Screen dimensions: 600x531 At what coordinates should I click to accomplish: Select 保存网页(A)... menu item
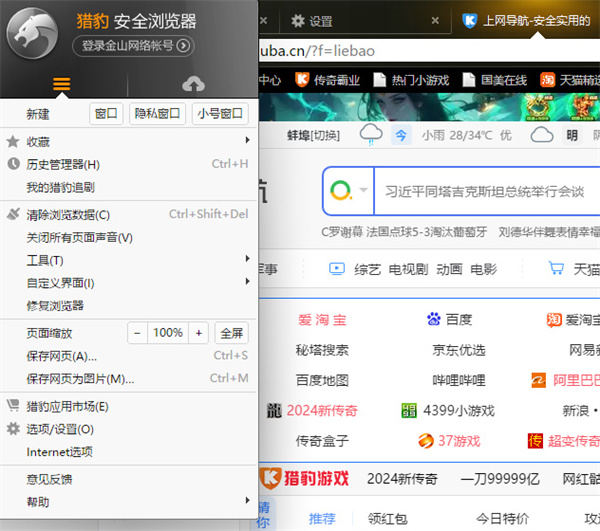point(129,356)
